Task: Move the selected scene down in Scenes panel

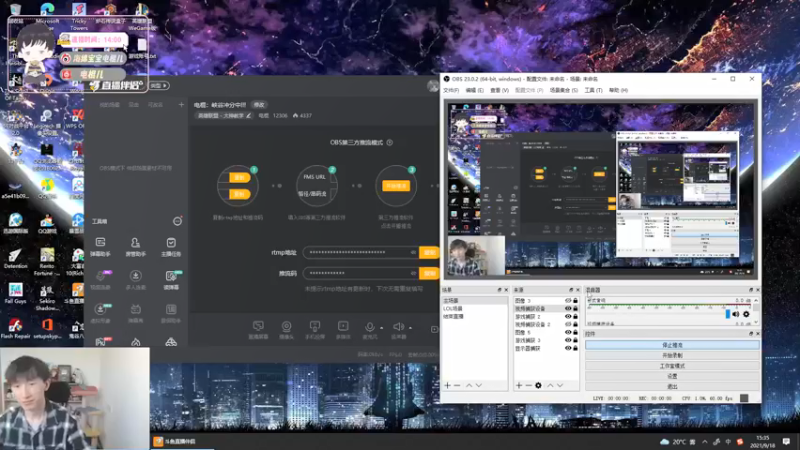Action: [479, 385]
